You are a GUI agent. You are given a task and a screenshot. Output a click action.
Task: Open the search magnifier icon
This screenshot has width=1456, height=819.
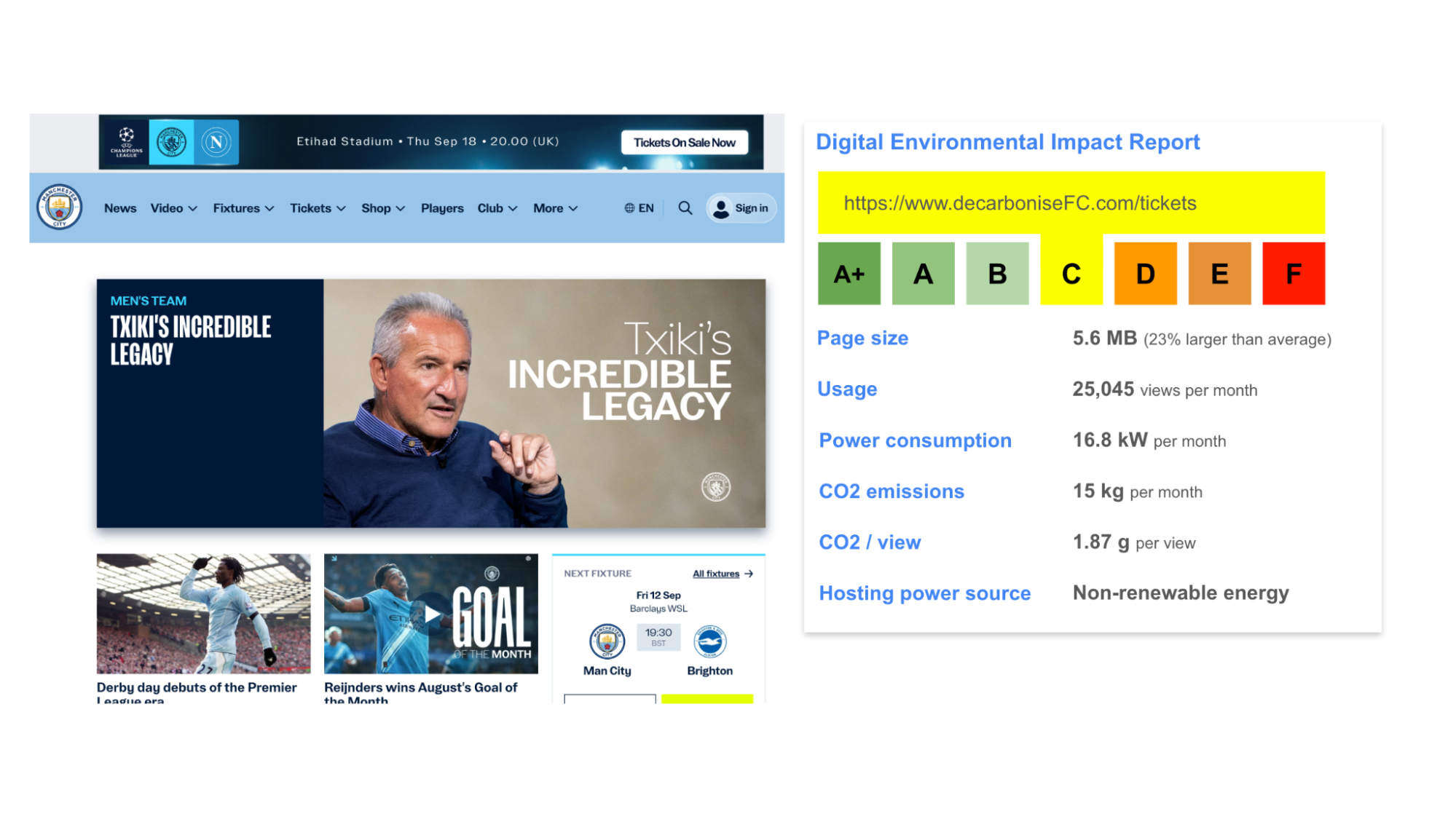[685, 208]
